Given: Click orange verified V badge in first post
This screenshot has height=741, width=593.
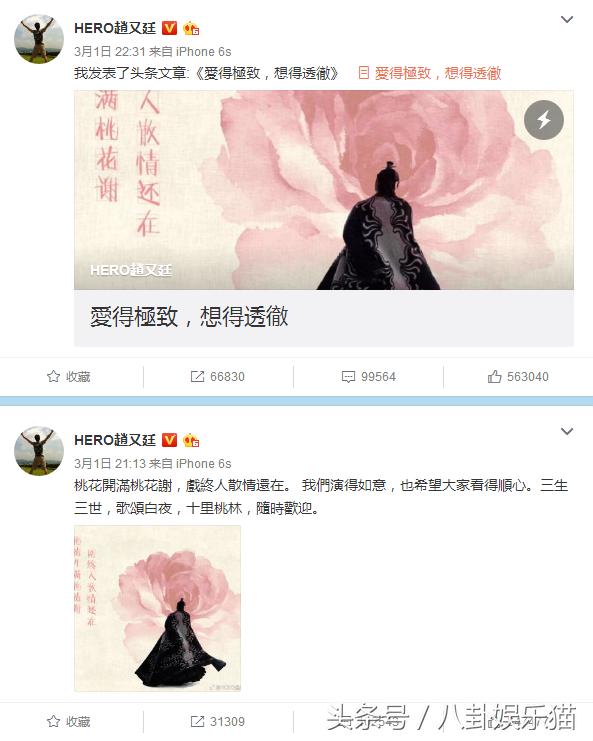Looking at the screenshot, I should 169,28.
